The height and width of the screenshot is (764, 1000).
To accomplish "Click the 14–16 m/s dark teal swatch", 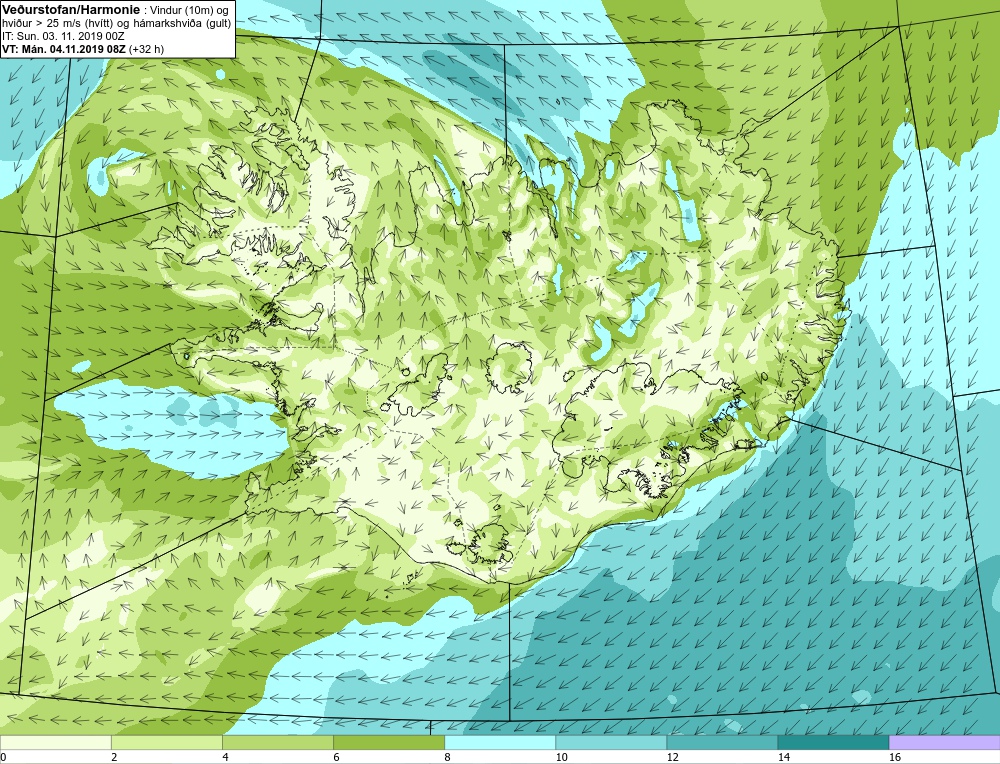I will pyautogui.click(x=832, y=743).
